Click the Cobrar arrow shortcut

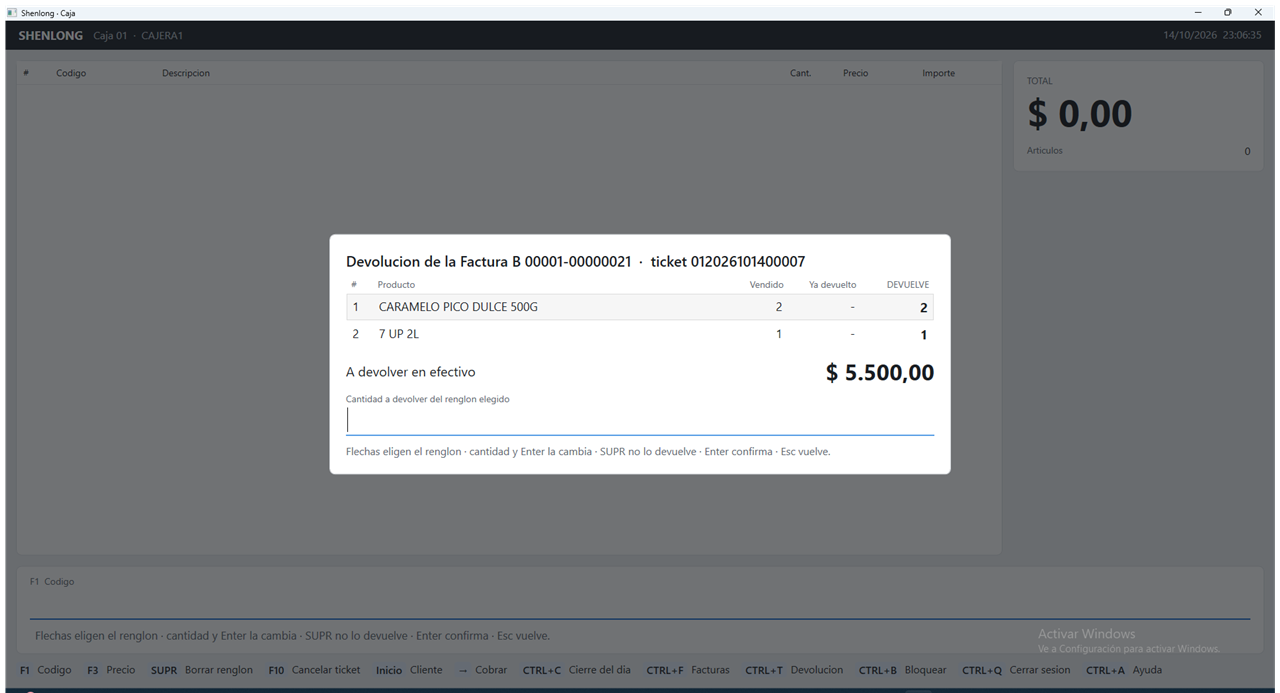point(483,670)
